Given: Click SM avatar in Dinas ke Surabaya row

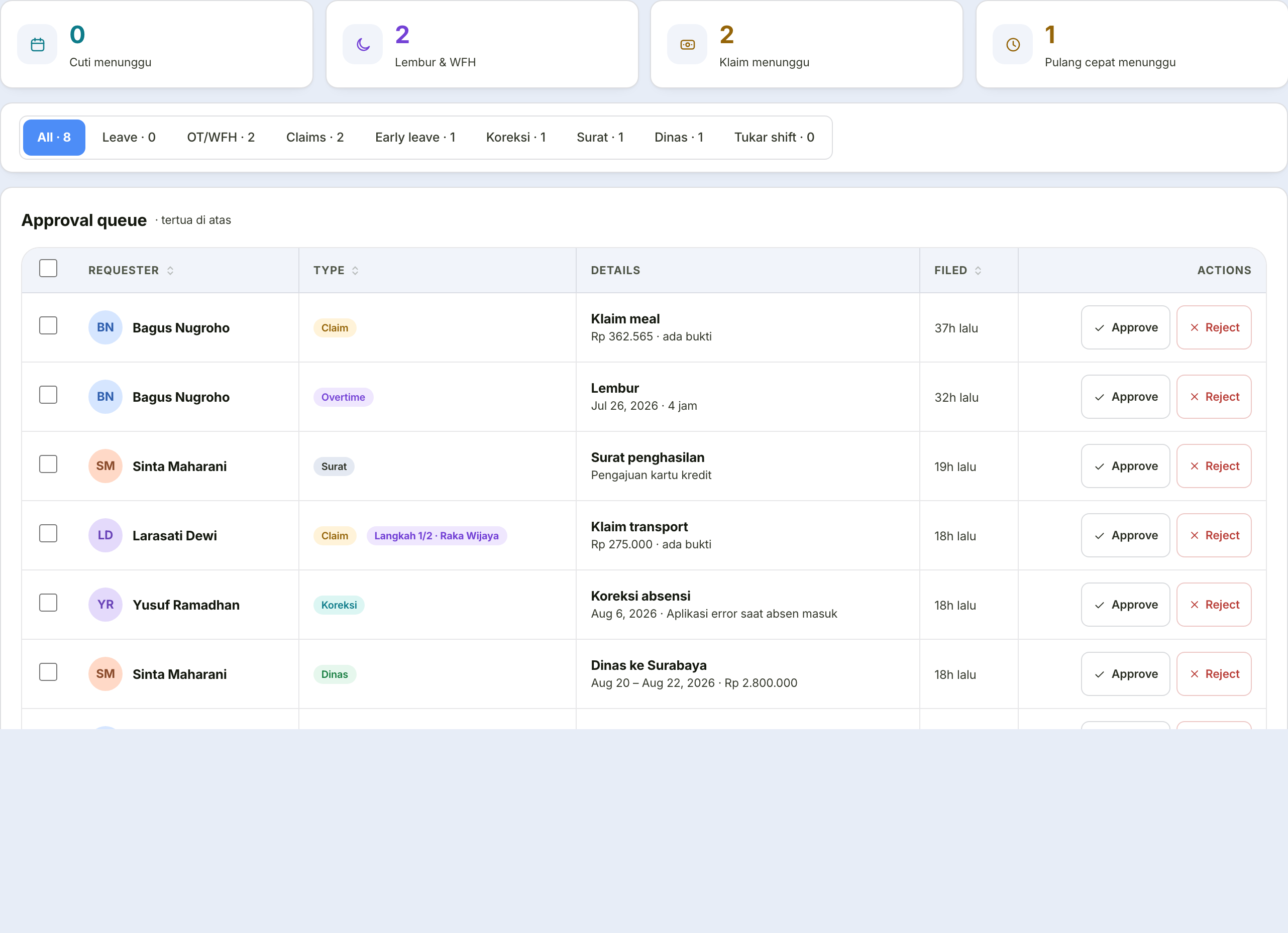Looking at the screenshot, I should coord(105,674).
